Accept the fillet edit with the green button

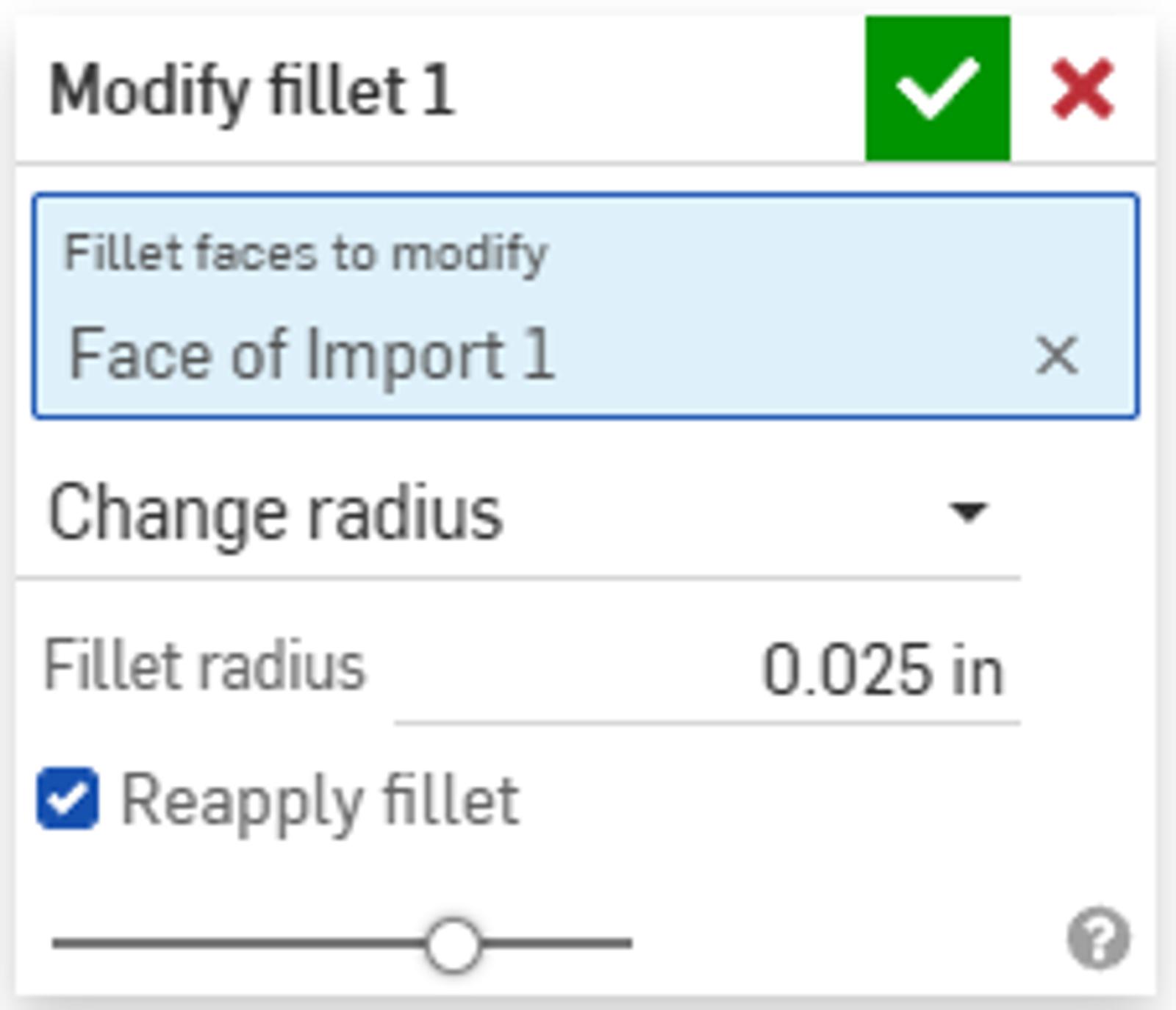click(x=939, y=90)
